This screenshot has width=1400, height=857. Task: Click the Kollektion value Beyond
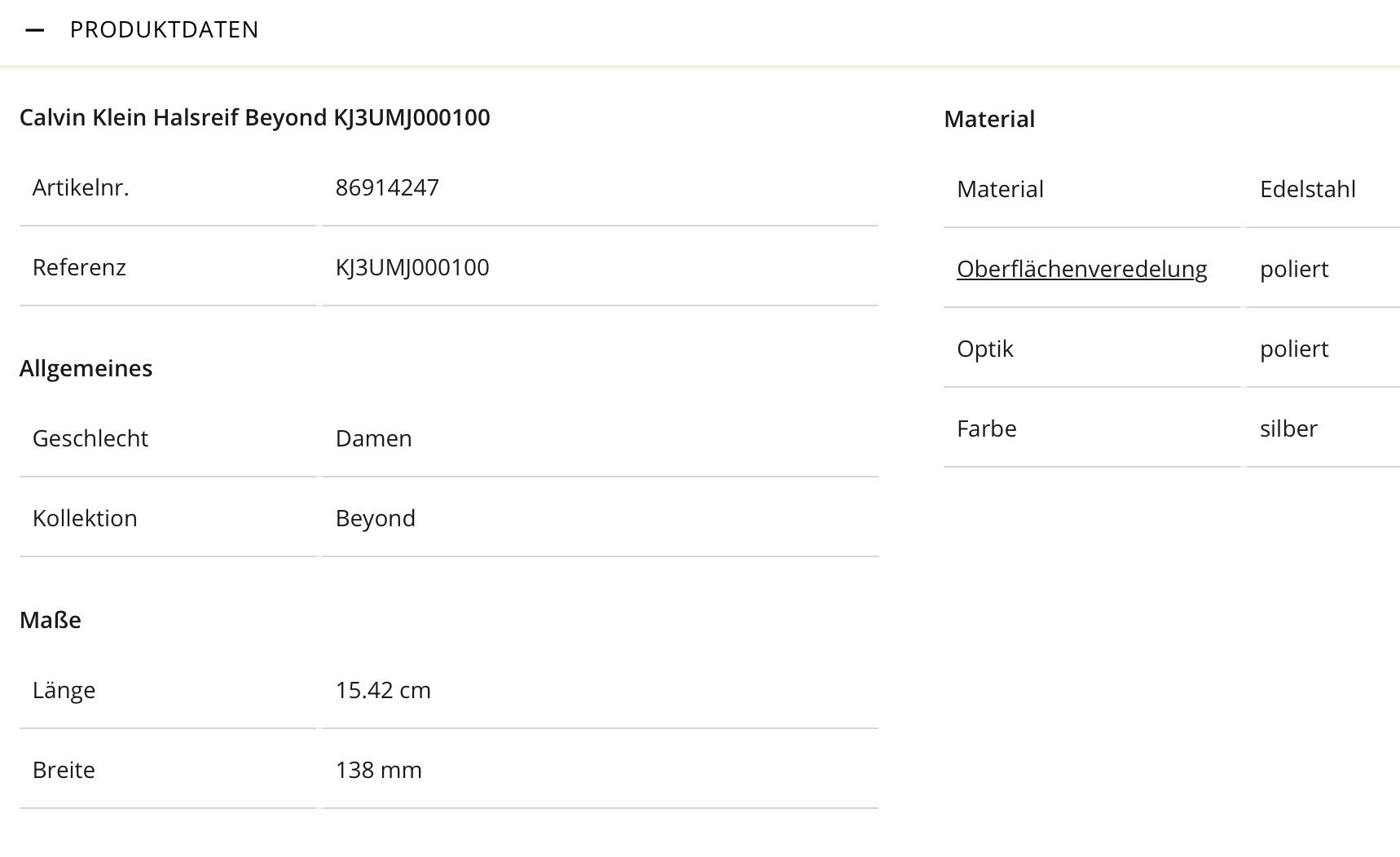click(375, 518)
